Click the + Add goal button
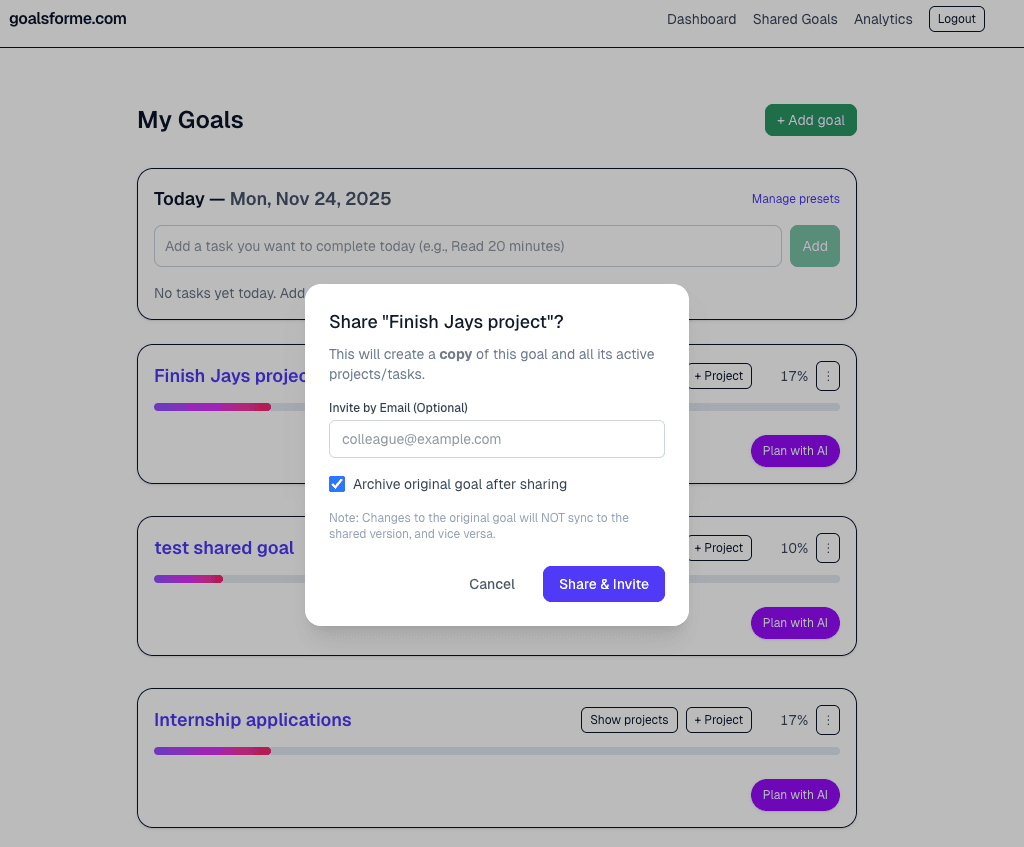The image size is (1024, 847). click(810, 119)
